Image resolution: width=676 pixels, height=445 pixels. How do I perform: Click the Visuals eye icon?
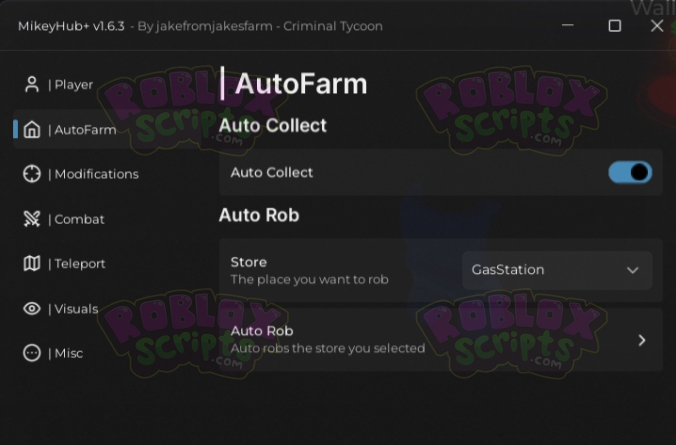click(32, 309)
